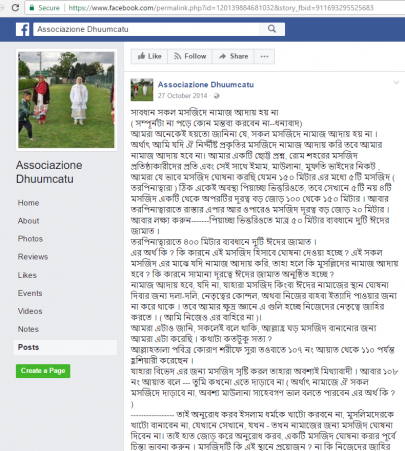
Task: Open post options chevron arrow
Action: click(x=396, y=83)
